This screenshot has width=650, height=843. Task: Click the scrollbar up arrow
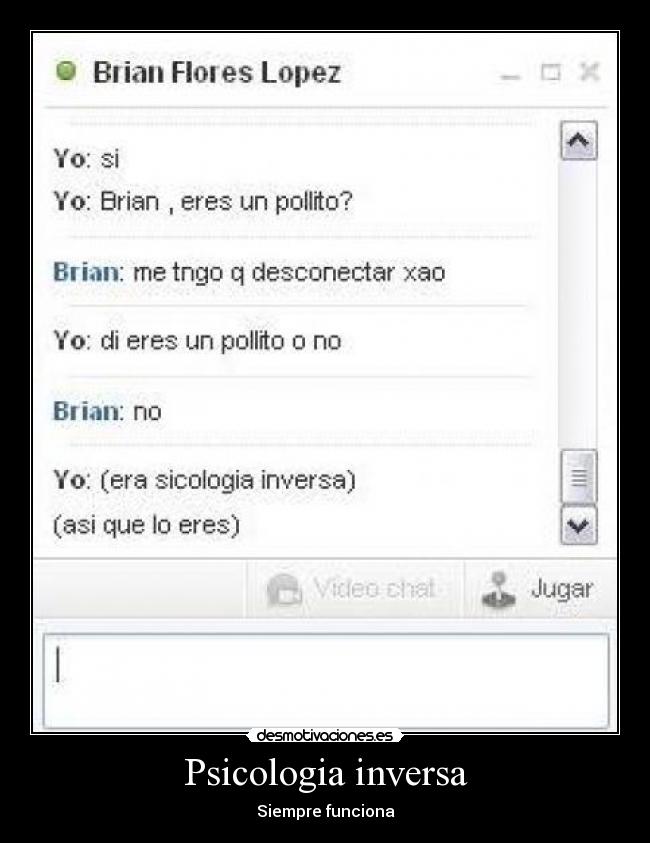[x=578, y=141]
